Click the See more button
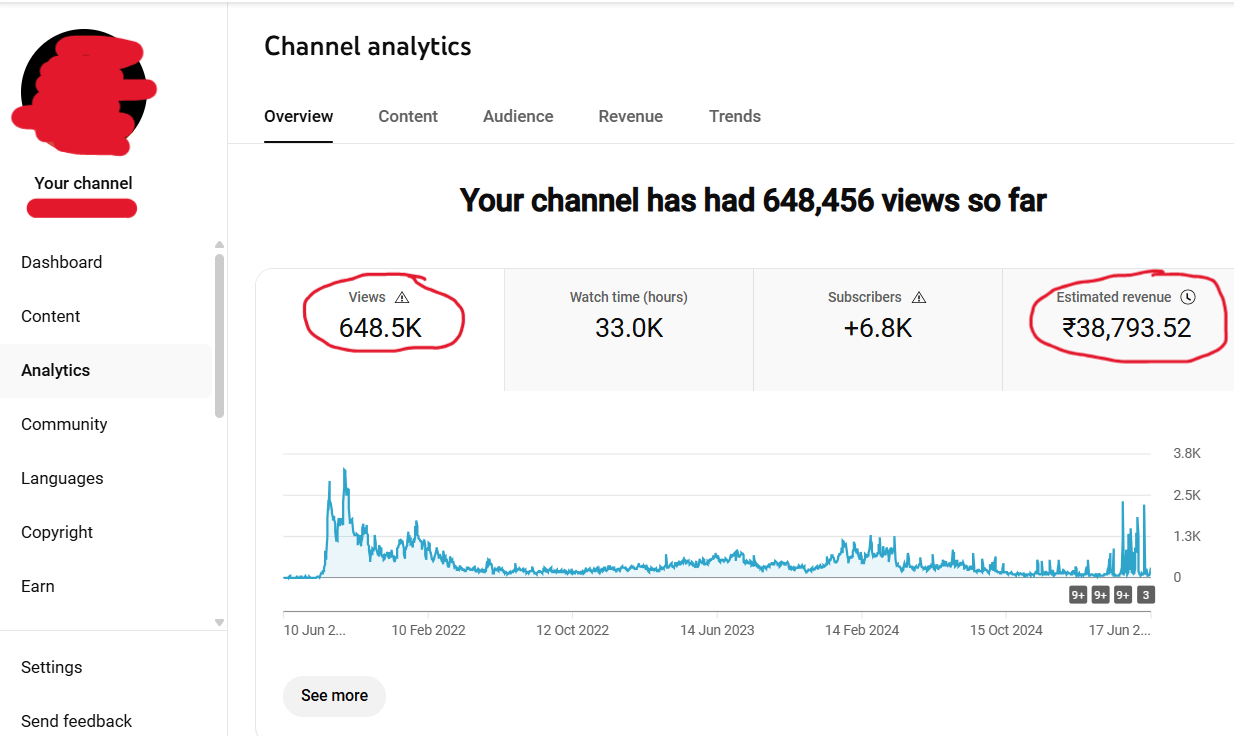 click(x=334, y=695)
